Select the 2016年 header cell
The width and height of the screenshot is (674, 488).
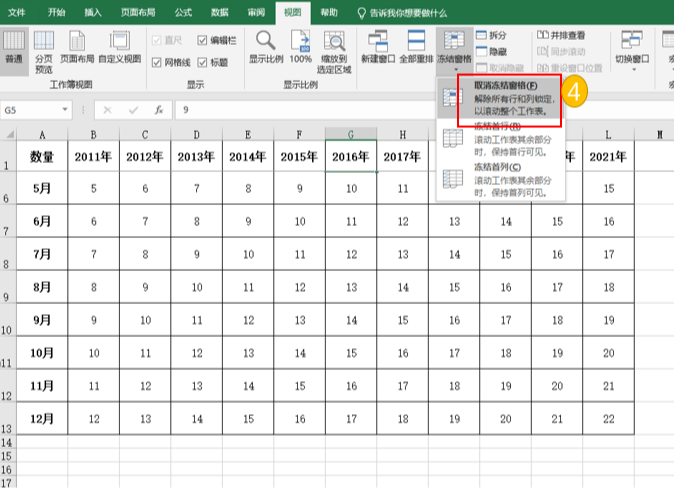(x=351, y=156)
